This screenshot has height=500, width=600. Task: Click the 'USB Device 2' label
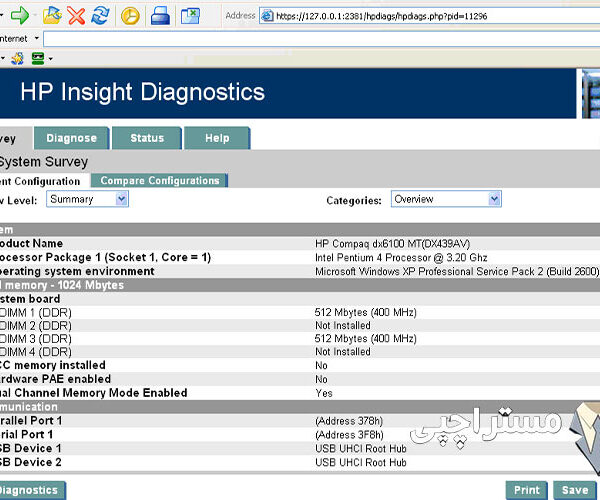(31, 462)
